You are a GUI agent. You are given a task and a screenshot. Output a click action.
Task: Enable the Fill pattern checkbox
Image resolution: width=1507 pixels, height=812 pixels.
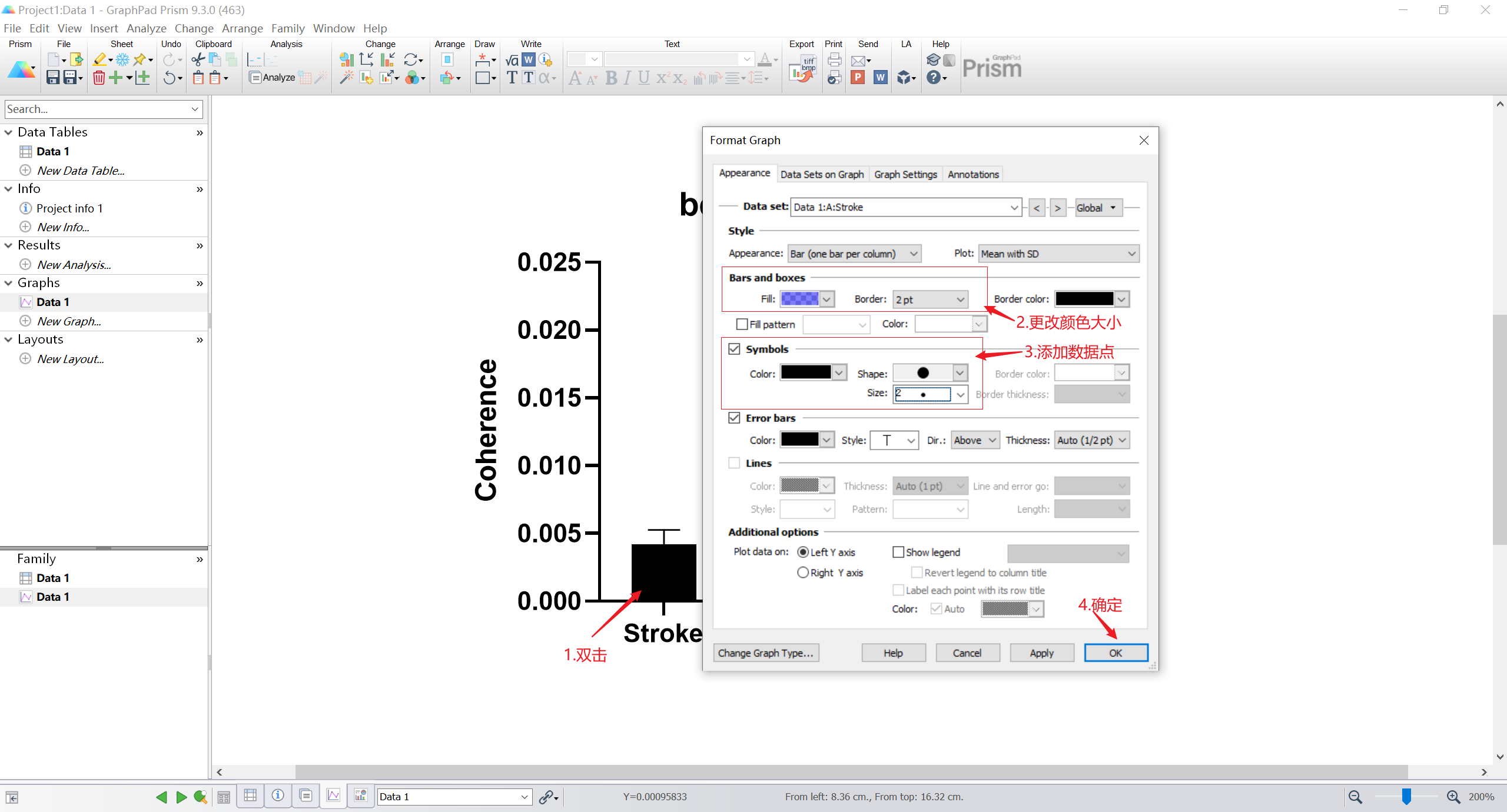pyautogui.click(x=742, y=324)
